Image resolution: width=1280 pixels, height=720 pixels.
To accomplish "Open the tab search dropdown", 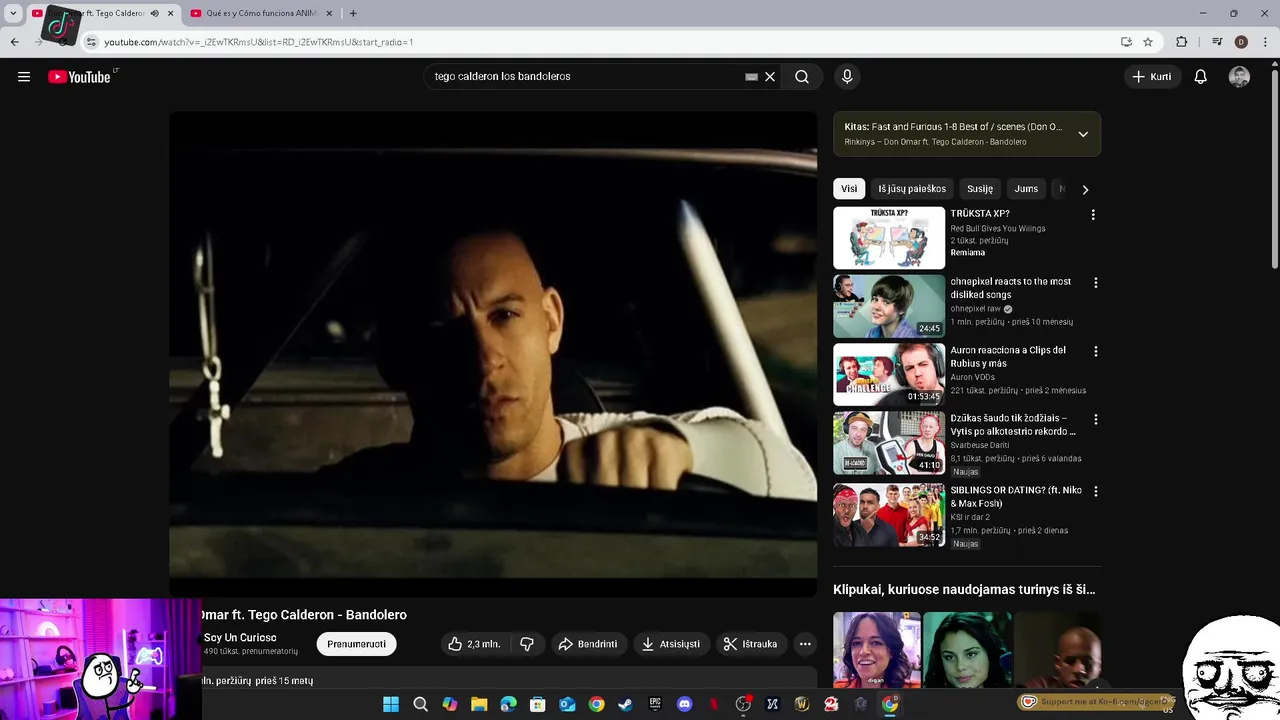I will click(13, 13).
